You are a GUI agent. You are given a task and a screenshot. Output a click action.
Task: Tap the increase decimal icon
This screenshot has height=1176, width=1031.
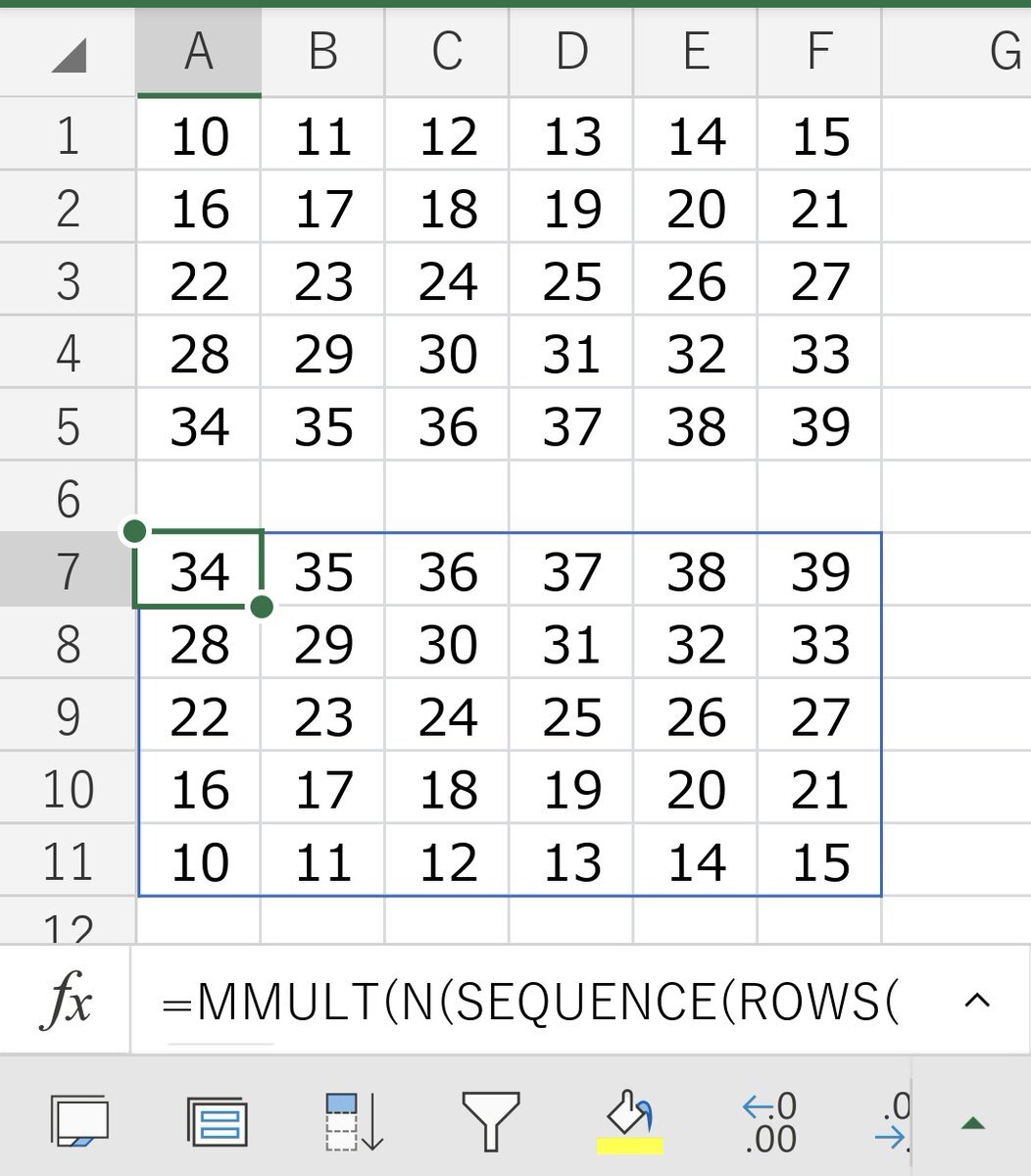tap(769, 1121)
